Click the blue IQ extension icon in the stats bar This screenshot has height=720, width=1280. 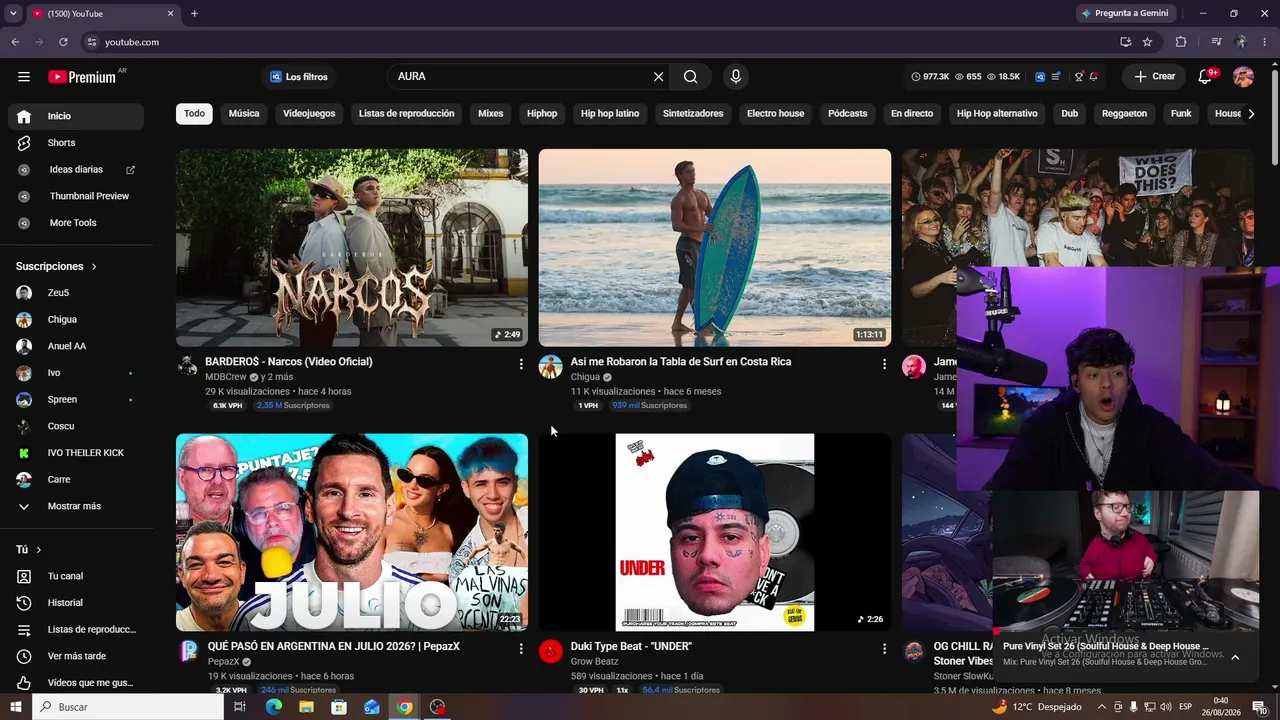(1040, 77)
